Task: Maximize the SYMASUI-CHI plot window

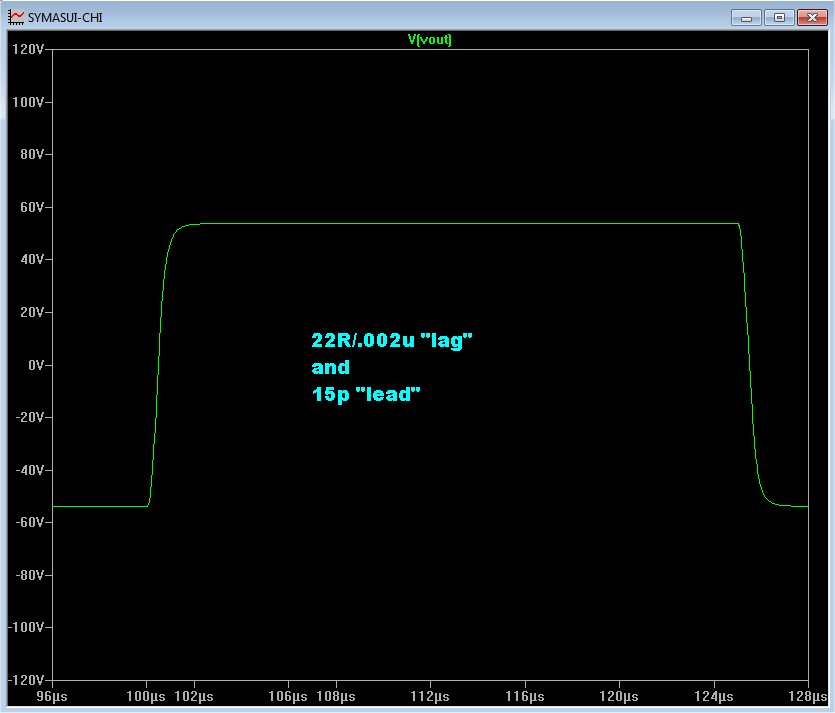Action: [779, 18]
